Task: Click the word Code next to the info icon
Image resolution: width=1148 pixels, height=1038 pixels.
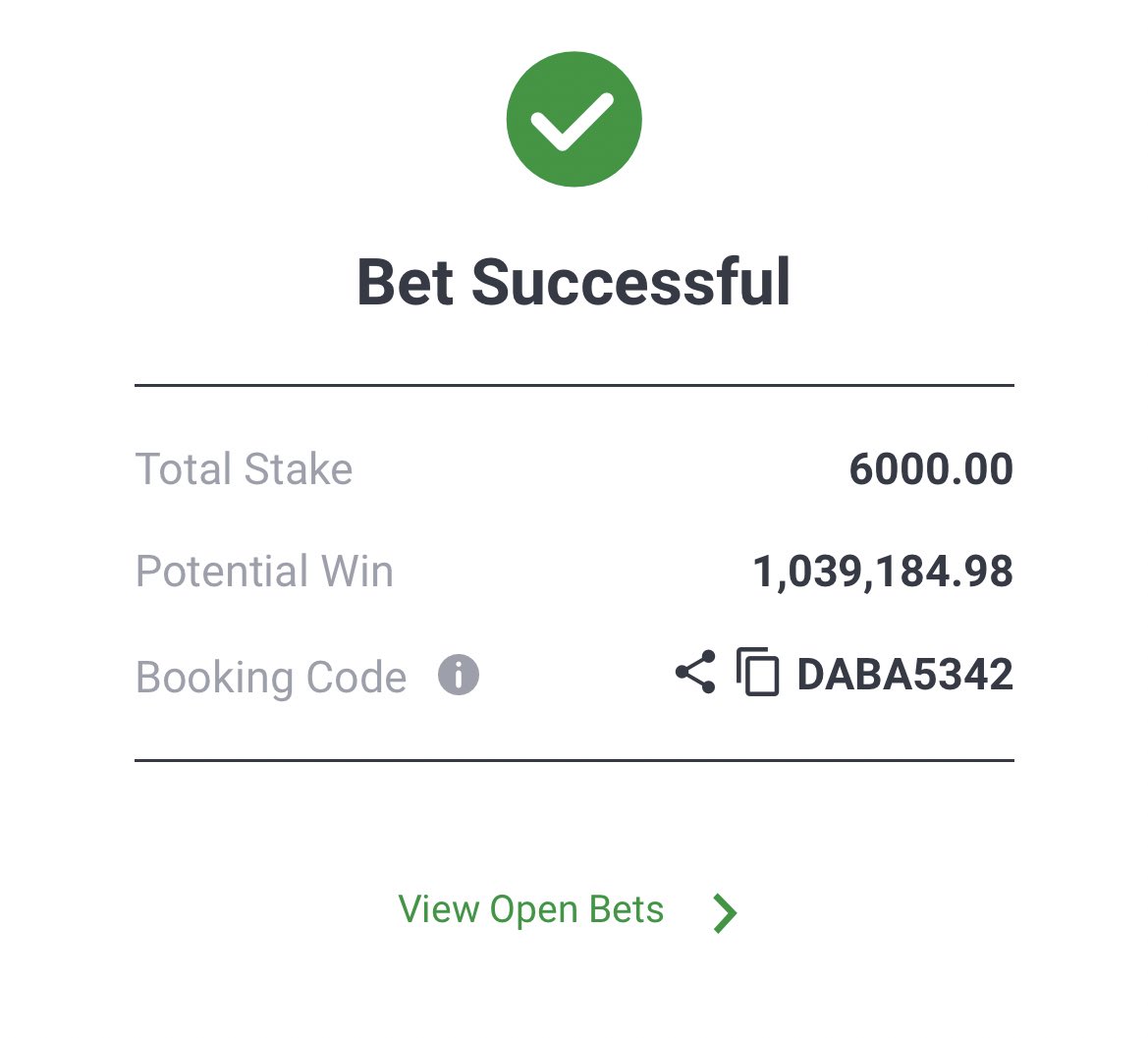Action: [355, 678]
